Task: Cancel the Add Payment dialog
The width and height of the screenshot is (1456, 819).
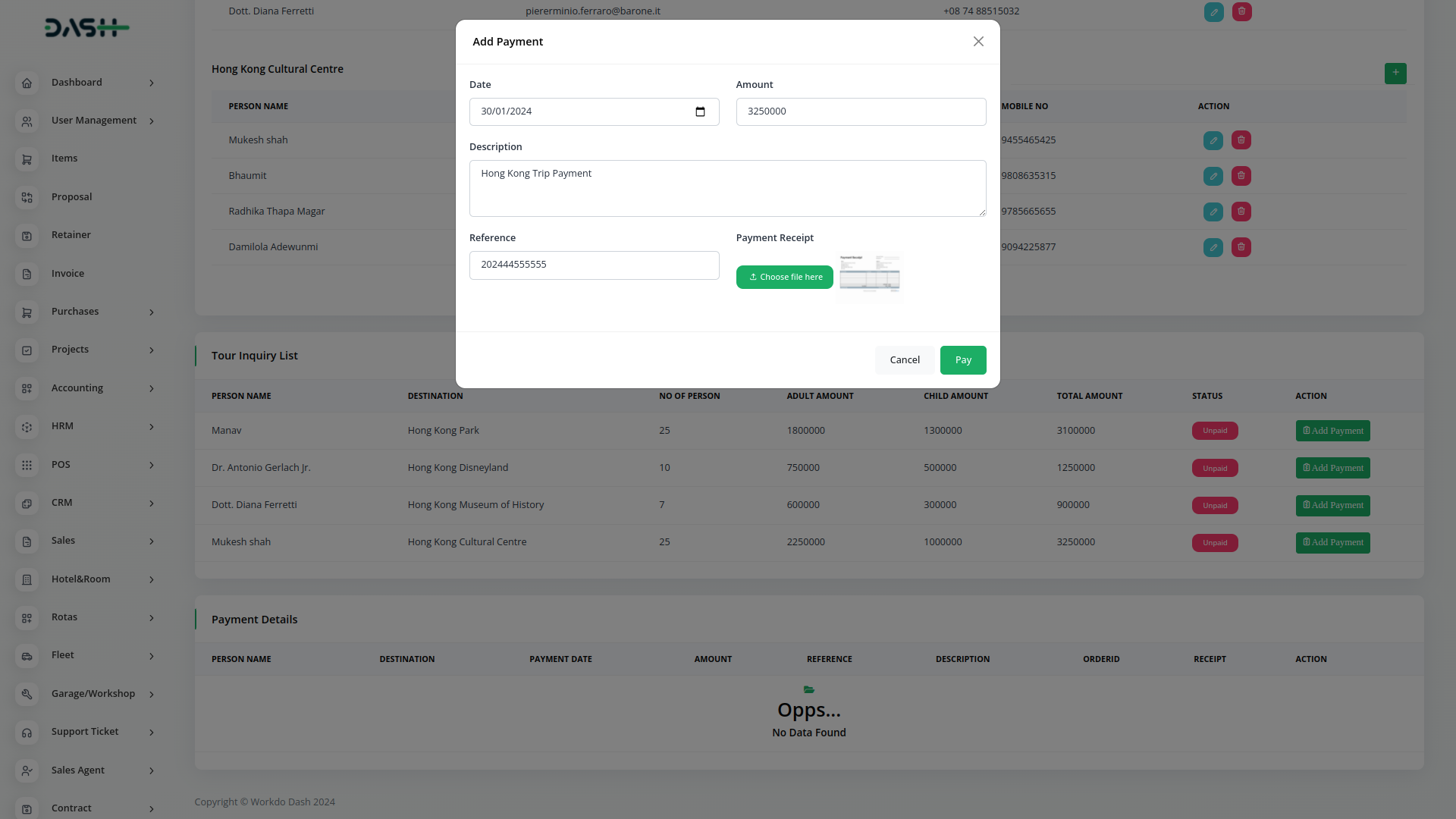Action: coord(905,360)
